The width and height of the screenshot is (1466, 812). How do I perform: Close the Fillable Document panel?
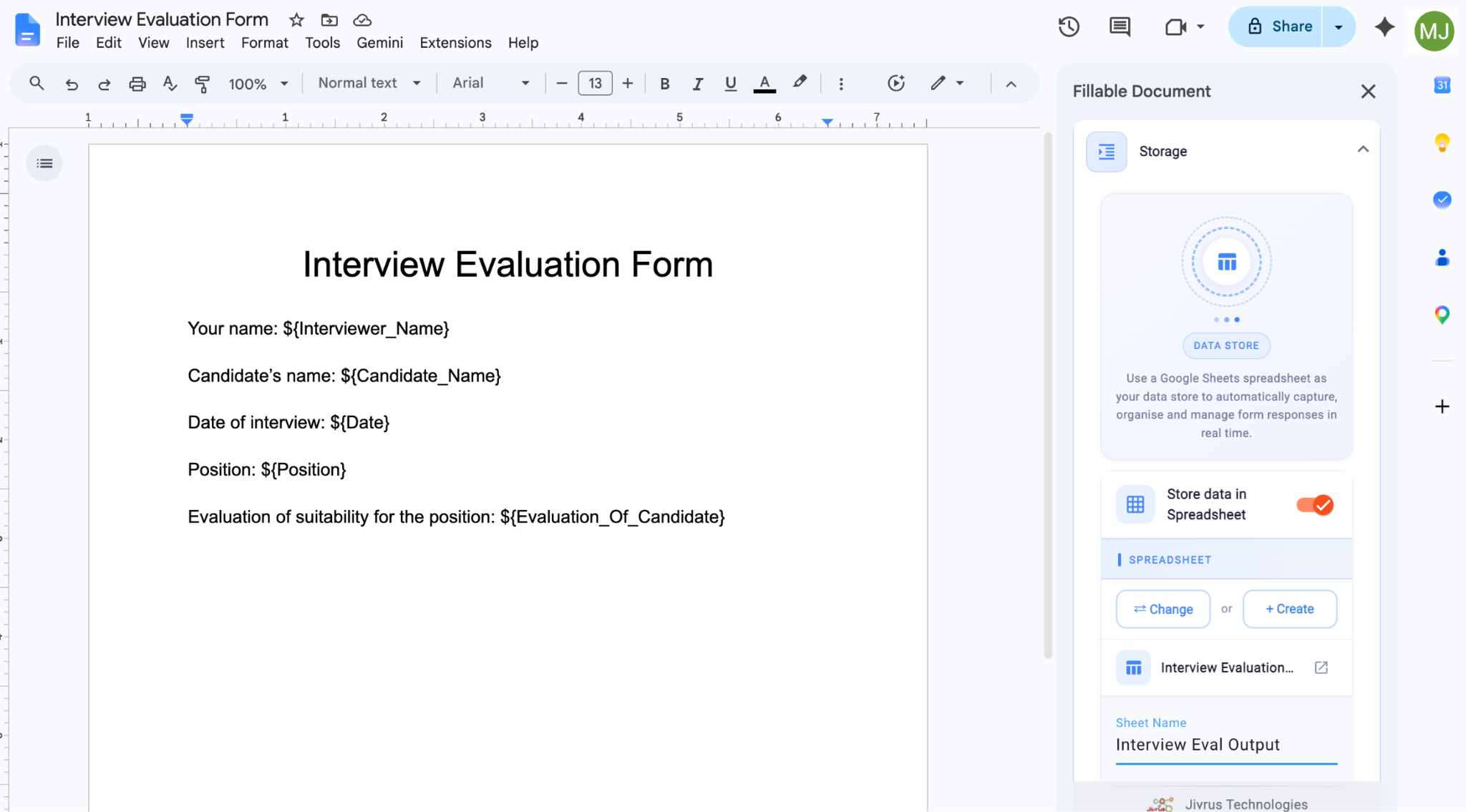click(x=1368, y=92)
